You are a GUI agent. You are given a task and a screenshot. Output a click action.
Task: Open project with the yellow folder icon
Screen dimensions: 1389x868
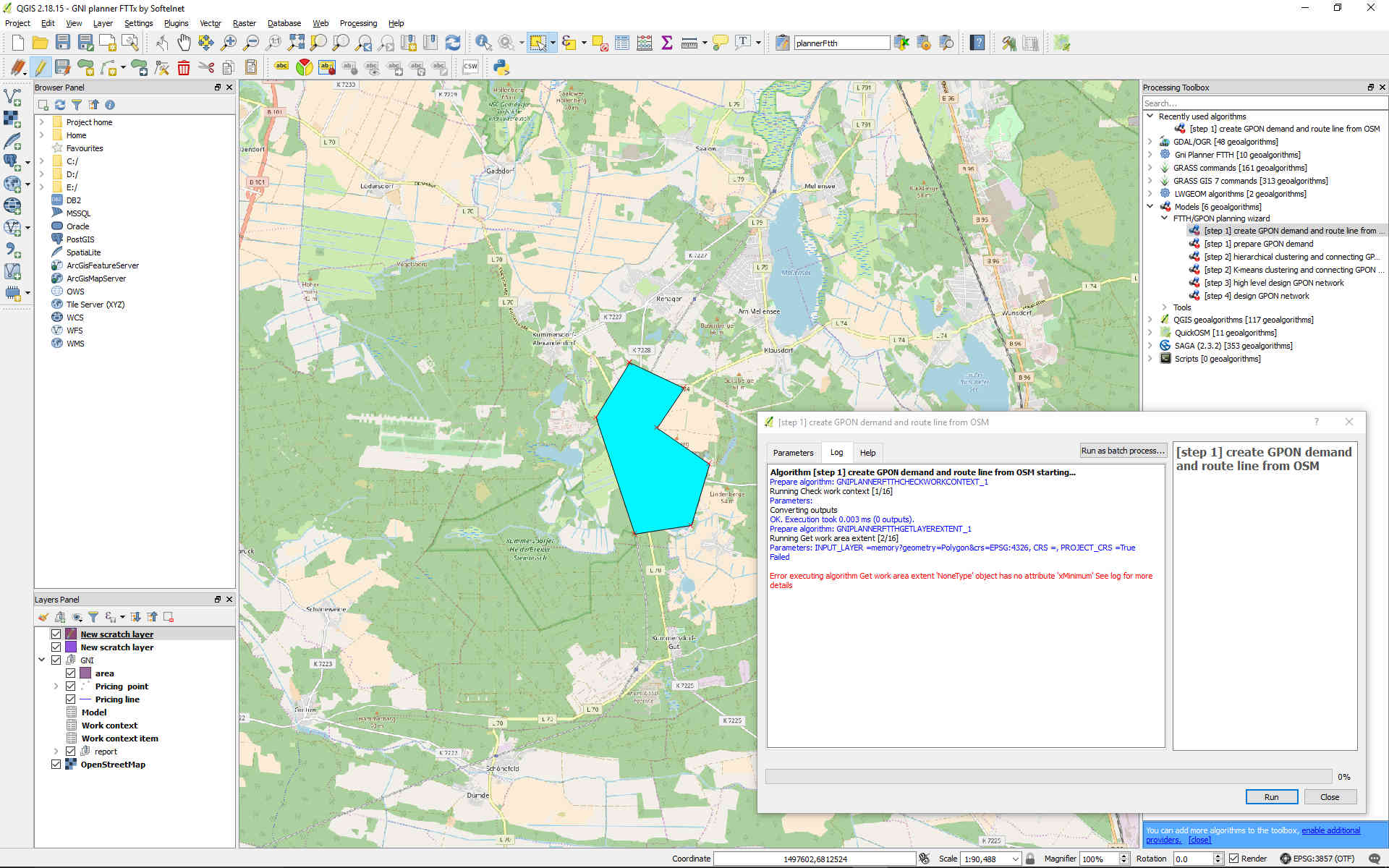pyautogui.click(x=41, y=43)
